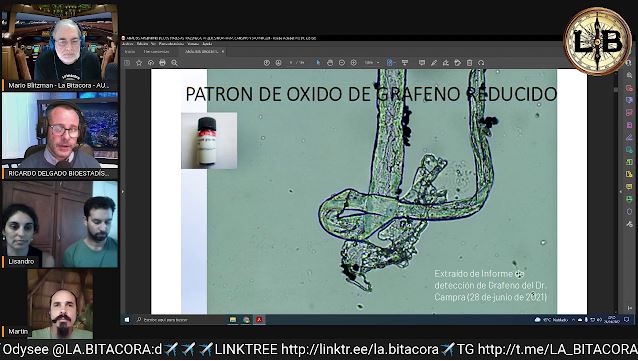Viewport: 638px width, 361px height.
Task: Open Chrome from the taskbar
Action: [x=246, y=320]
